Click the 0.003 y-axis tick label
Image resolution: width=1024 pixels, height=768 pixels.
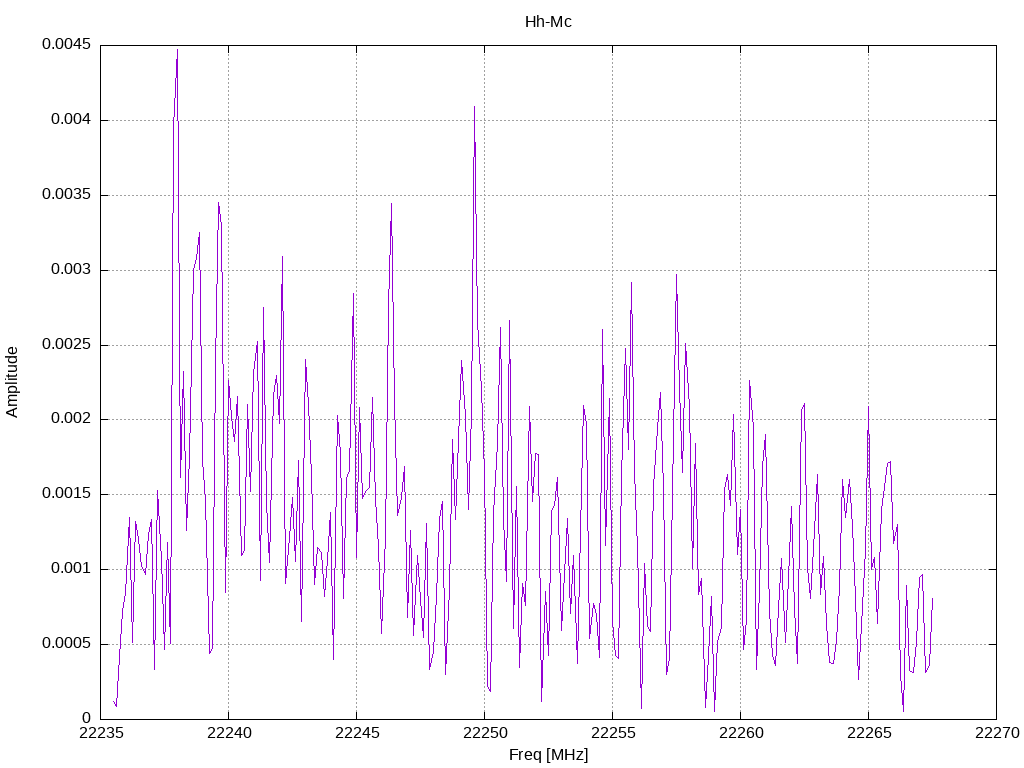tap(71, 270)
